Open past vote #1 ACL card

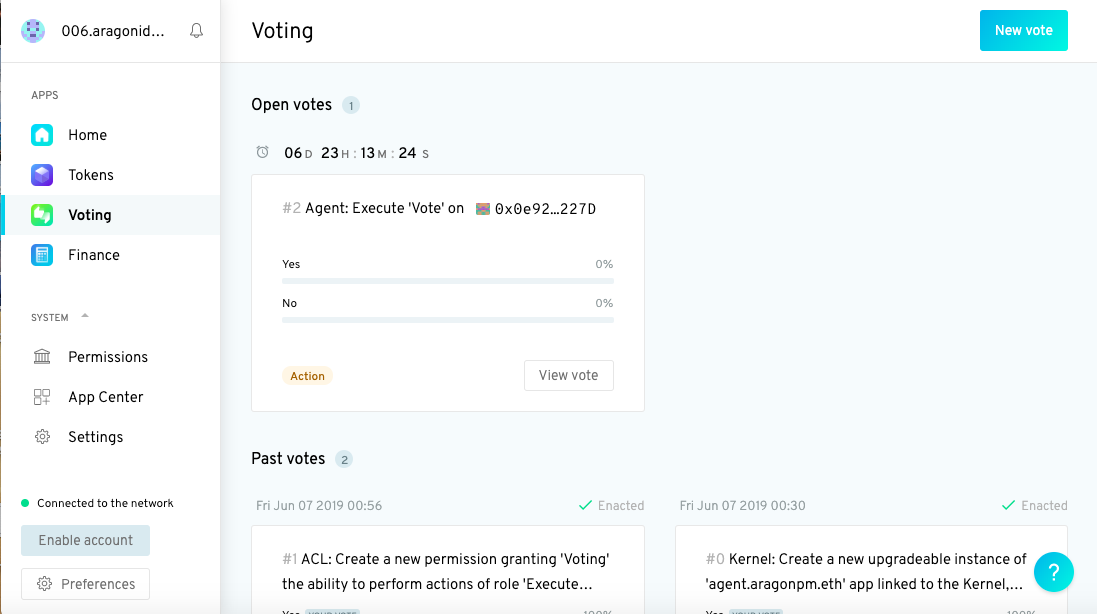(448, 570)
